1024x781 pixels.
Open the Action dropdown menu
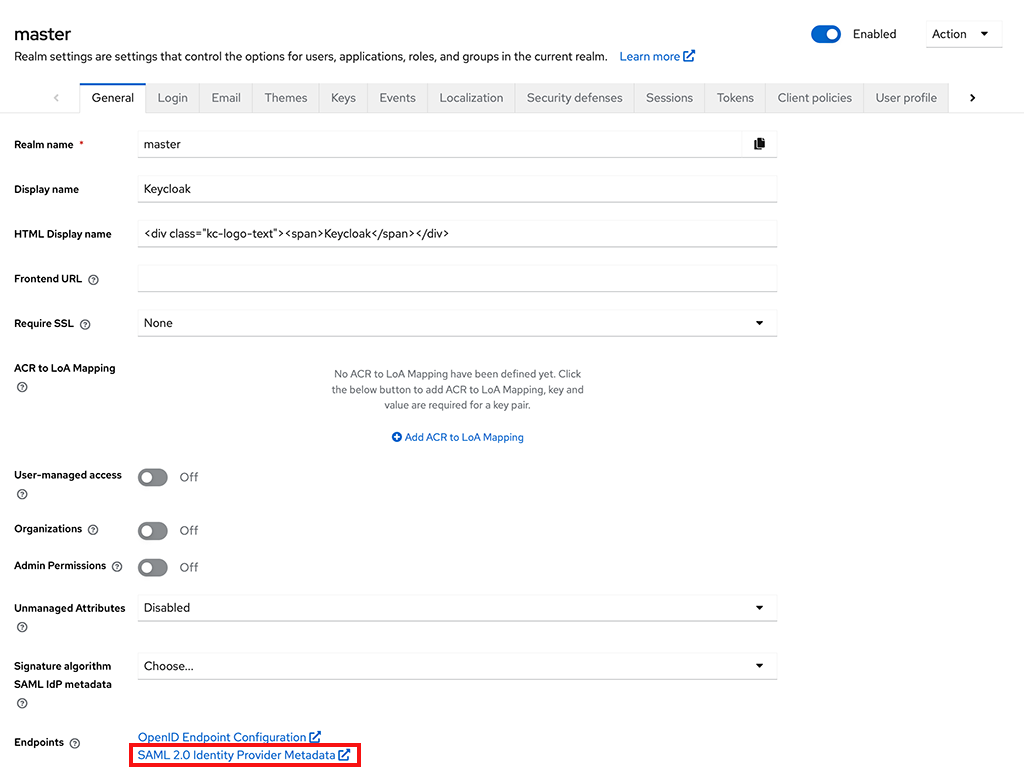[x=962, y=33]
